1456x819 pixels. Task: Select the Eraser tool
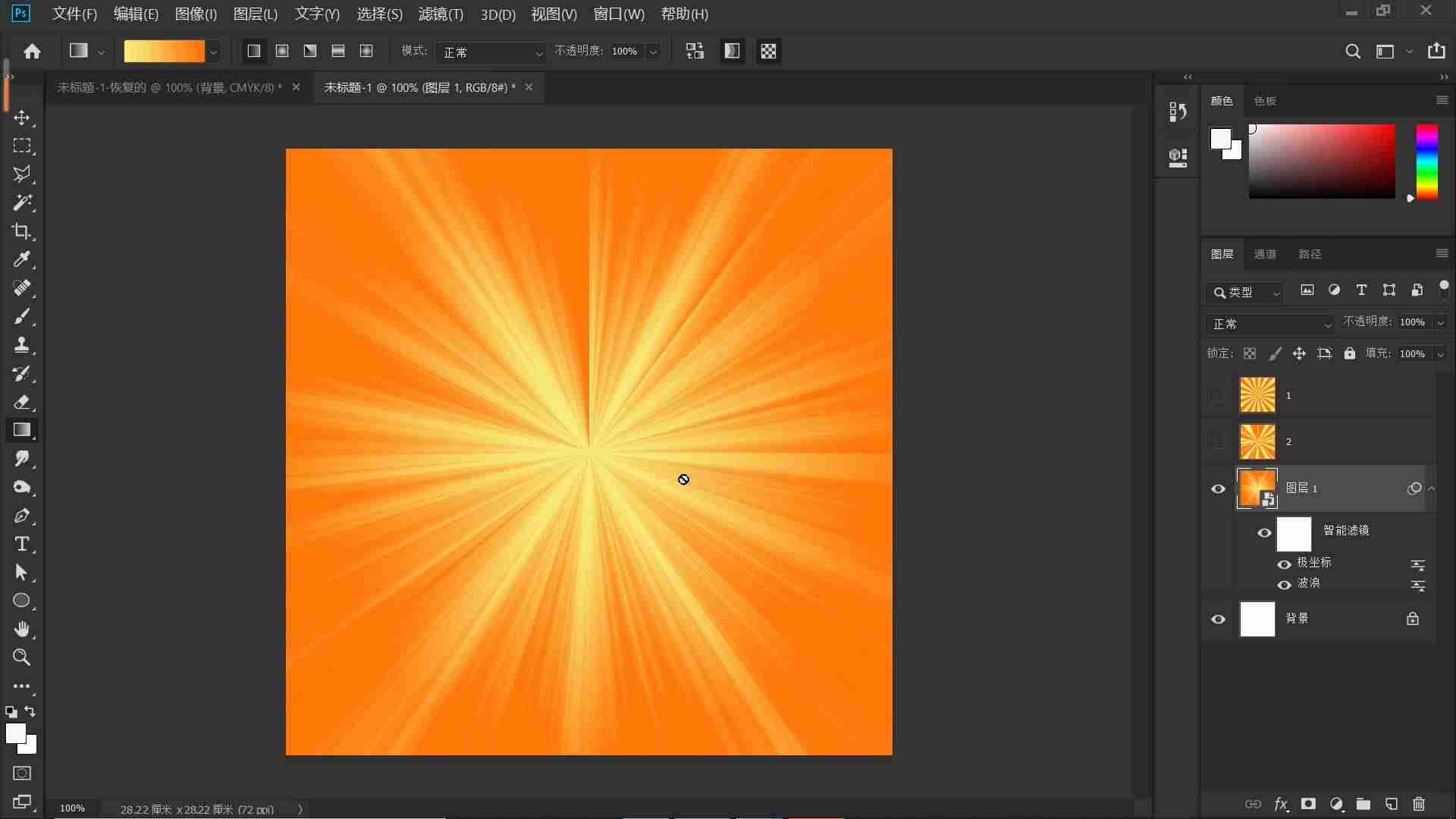click(x=22, y=402)
